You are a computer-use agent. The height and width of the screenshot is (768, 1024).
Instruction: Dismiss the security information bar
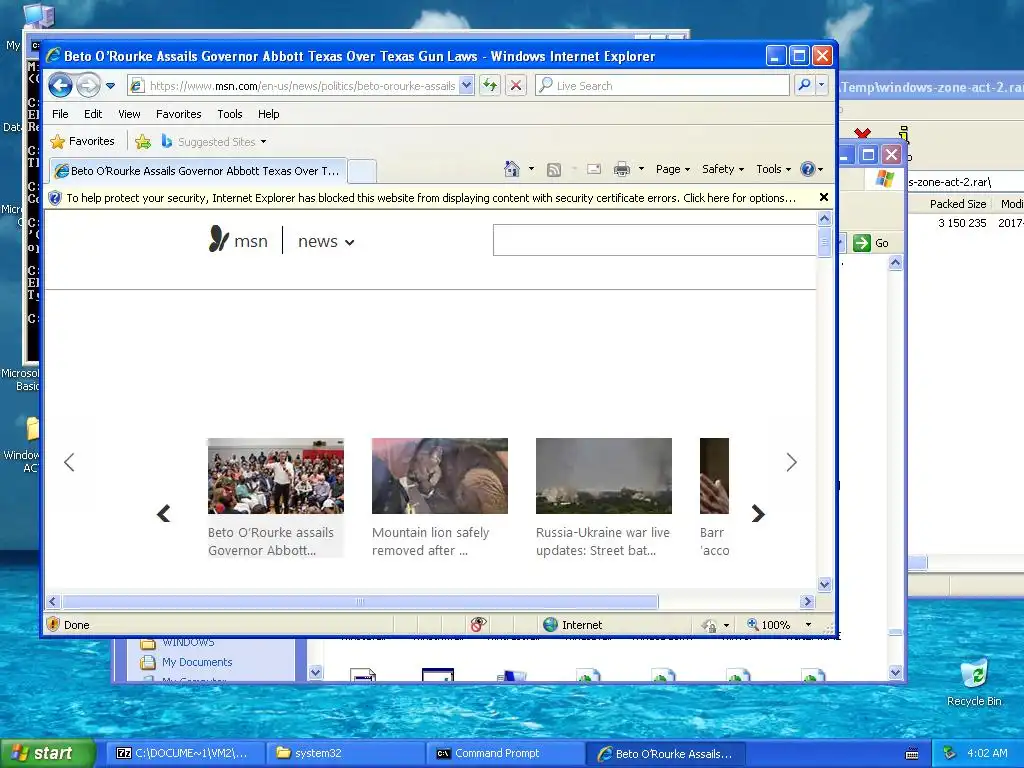click(824, 197)
